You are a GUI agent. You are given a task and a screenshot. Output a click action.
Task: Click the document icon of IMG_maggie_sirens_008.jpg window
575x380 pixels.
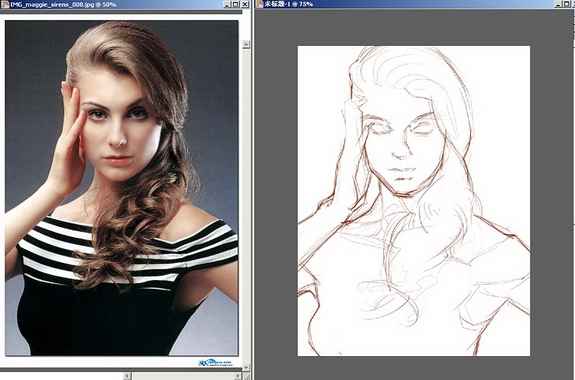point(5,4)
